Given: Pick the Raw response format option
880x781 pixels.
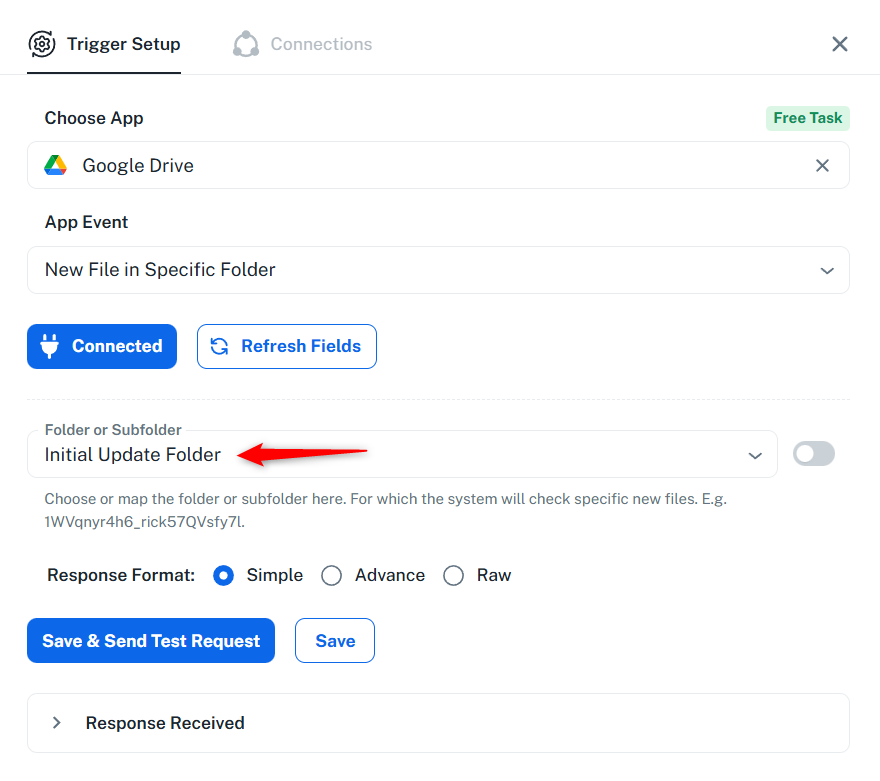Looking at the screenshot, I should pyautogui.click(x=454, y=575).
